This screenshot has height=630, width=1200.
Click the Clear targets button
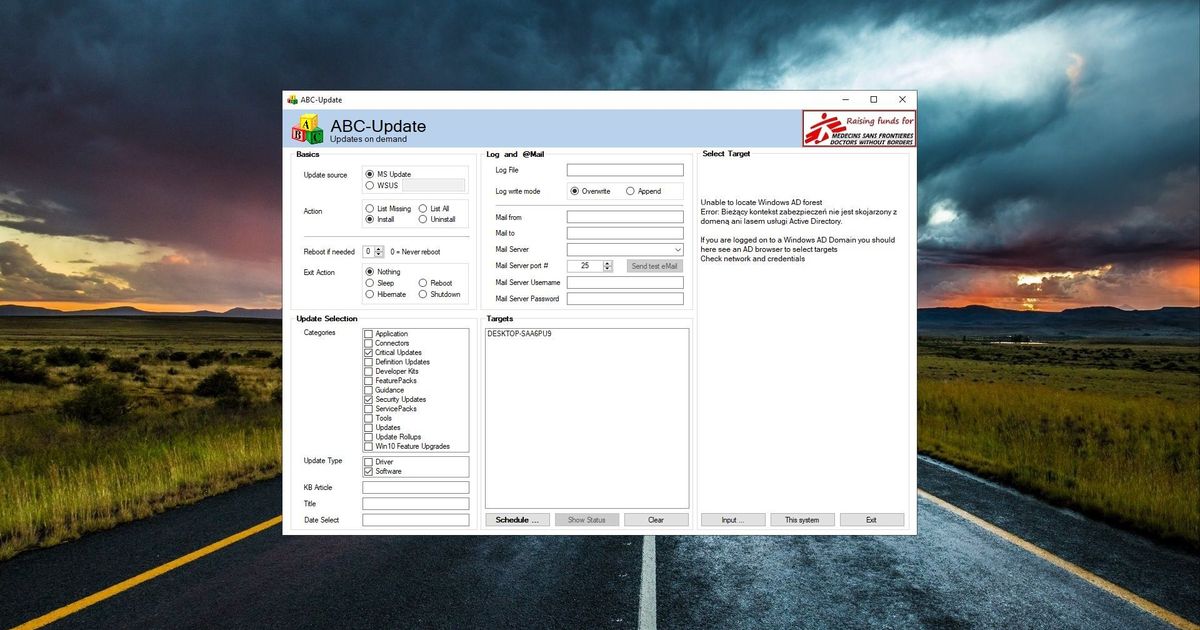[x=656, y=520]
